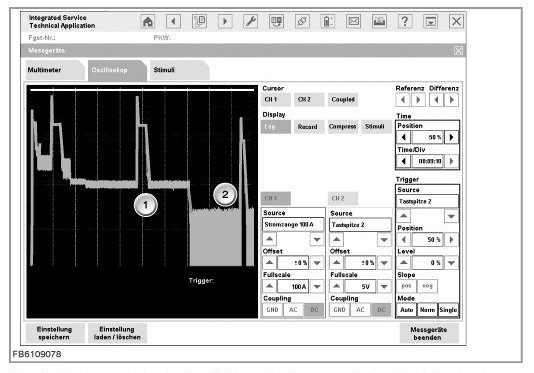Screen dimensions: 534x373
Task: Go to the home screen icon
Action: point(148,22)
